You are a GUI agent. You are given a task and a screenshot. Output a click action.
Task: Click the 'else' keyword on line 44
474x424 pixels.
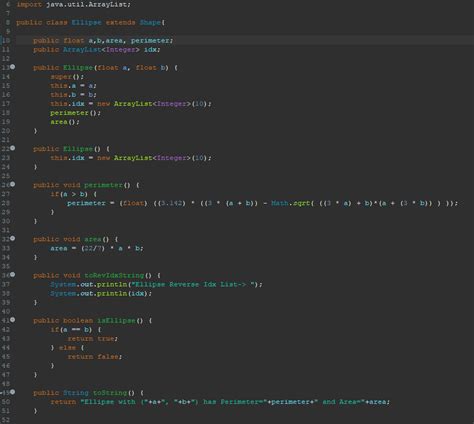click(x=67, y=348)
